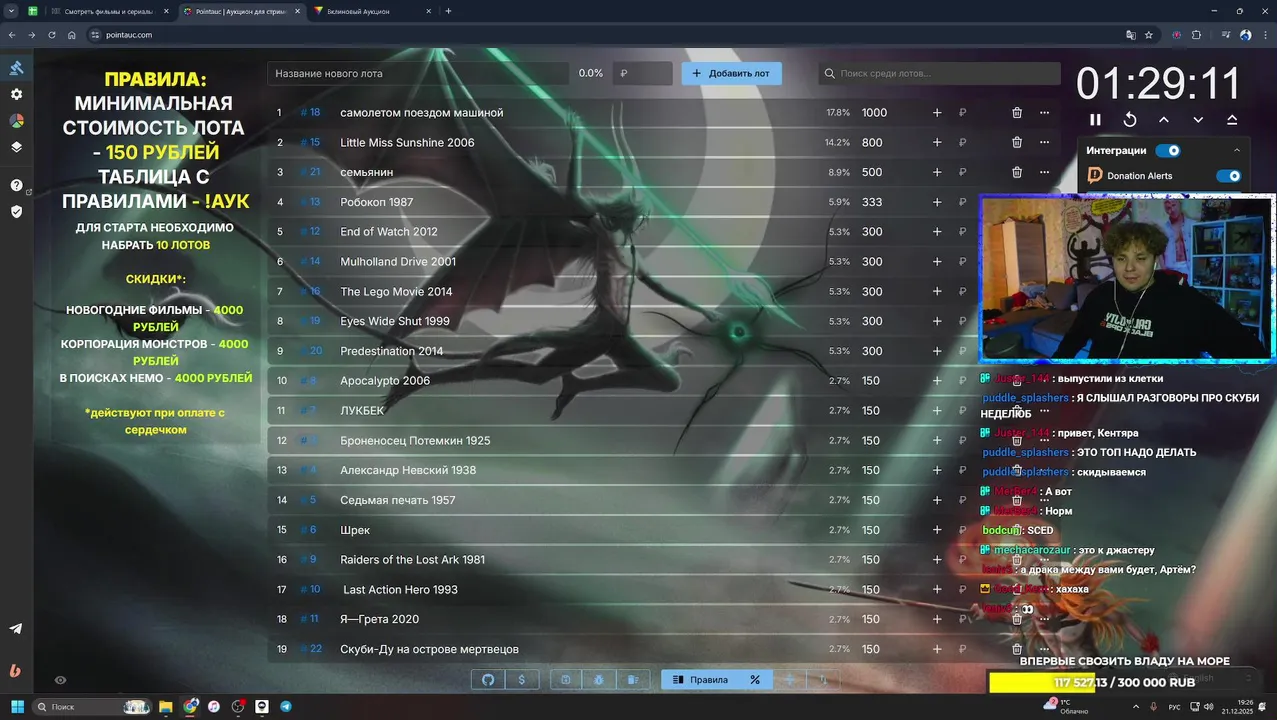1277x720 pixels.
Task: Click plus icon on Apocalypto 2006 row
Action: coord(937,381)
